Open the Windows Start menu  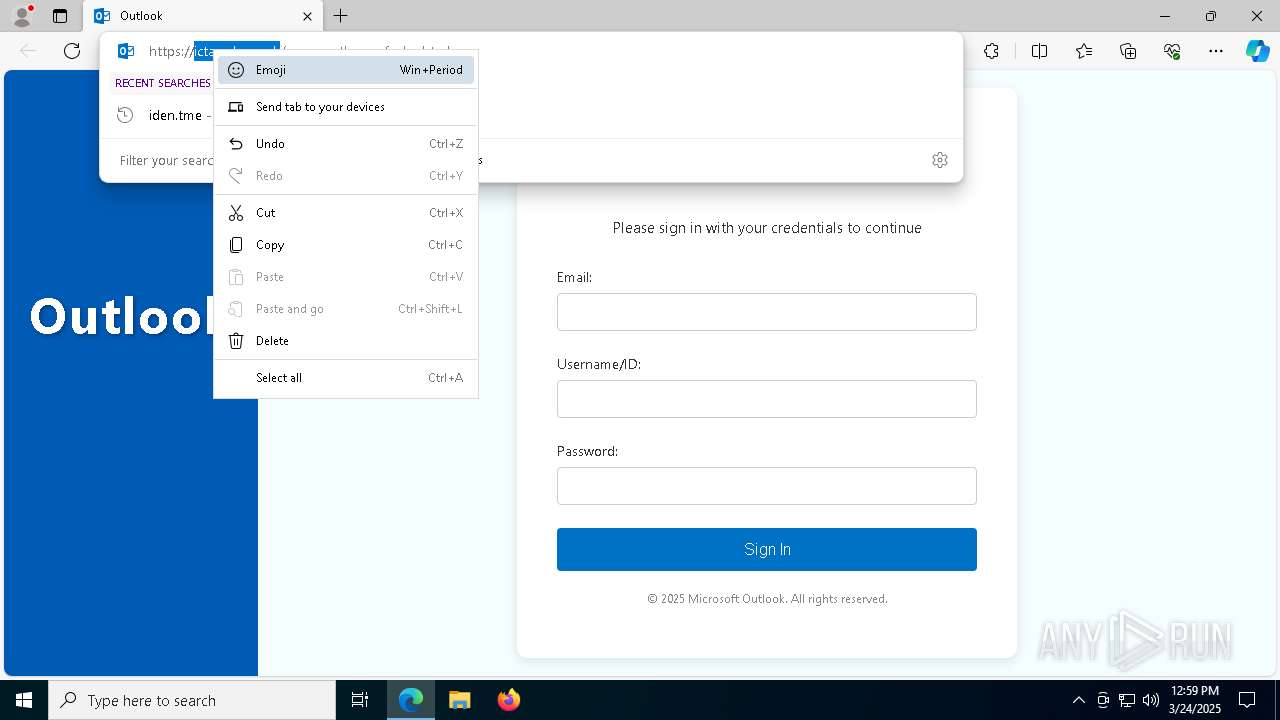tap(24, 700)
